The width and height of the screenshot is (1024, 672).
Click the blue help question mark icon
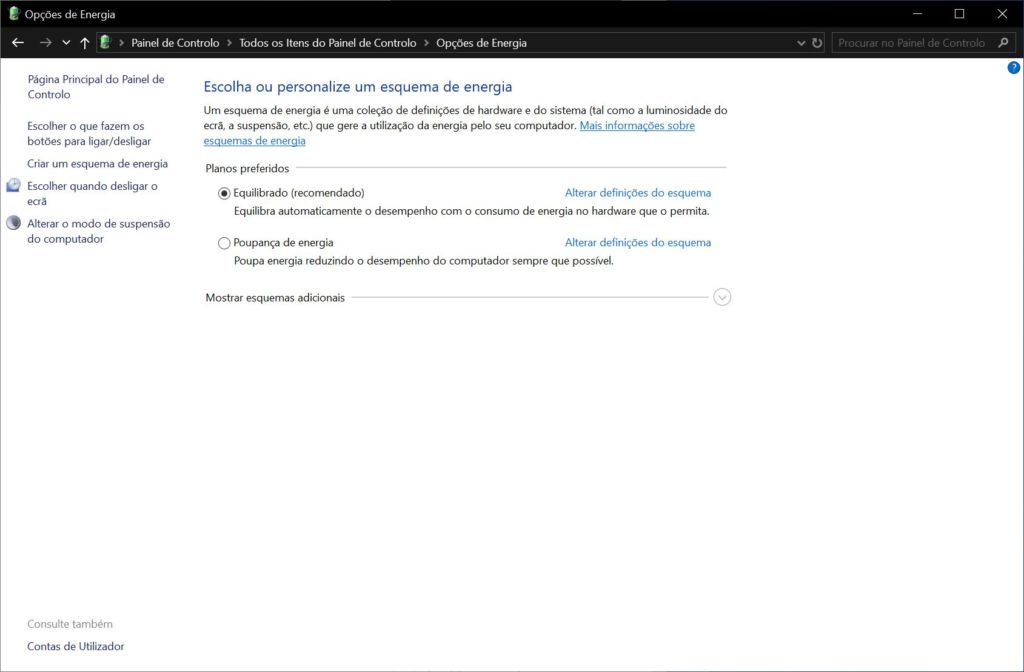(x=1013, y=67)
